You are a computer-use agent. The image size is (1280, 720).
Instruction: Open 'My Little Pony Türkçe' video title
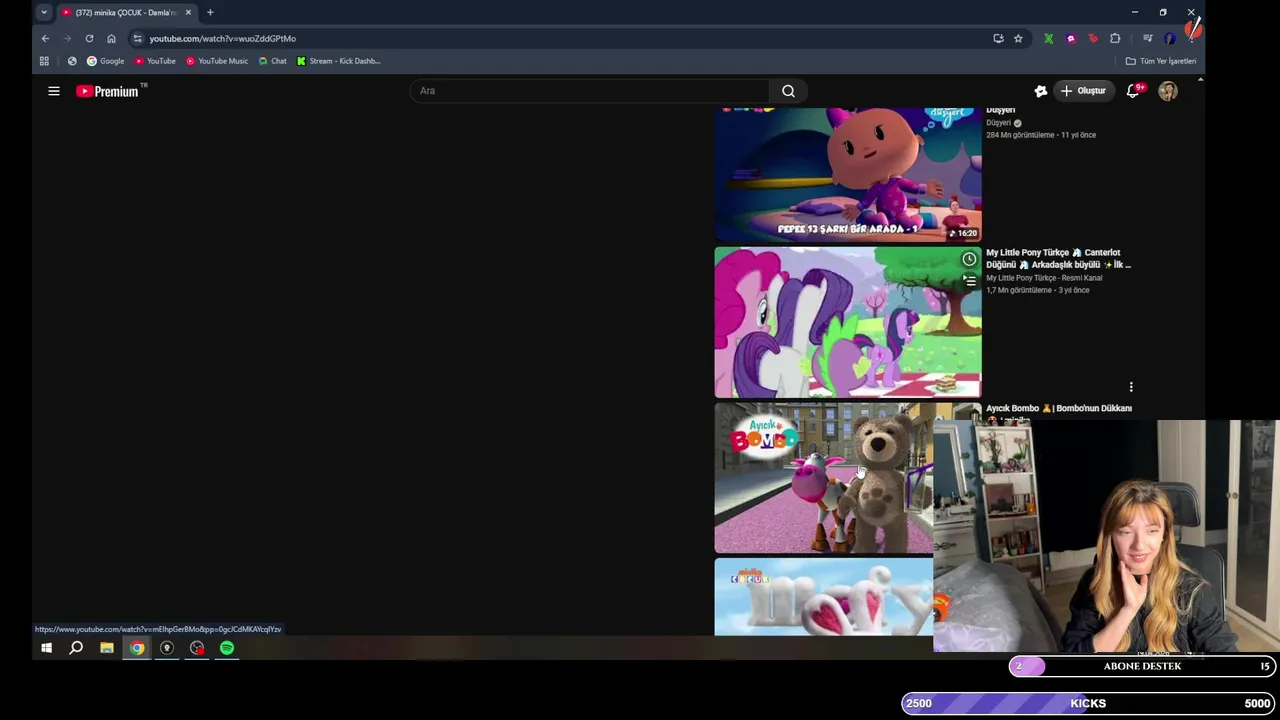coord(1058,259)
